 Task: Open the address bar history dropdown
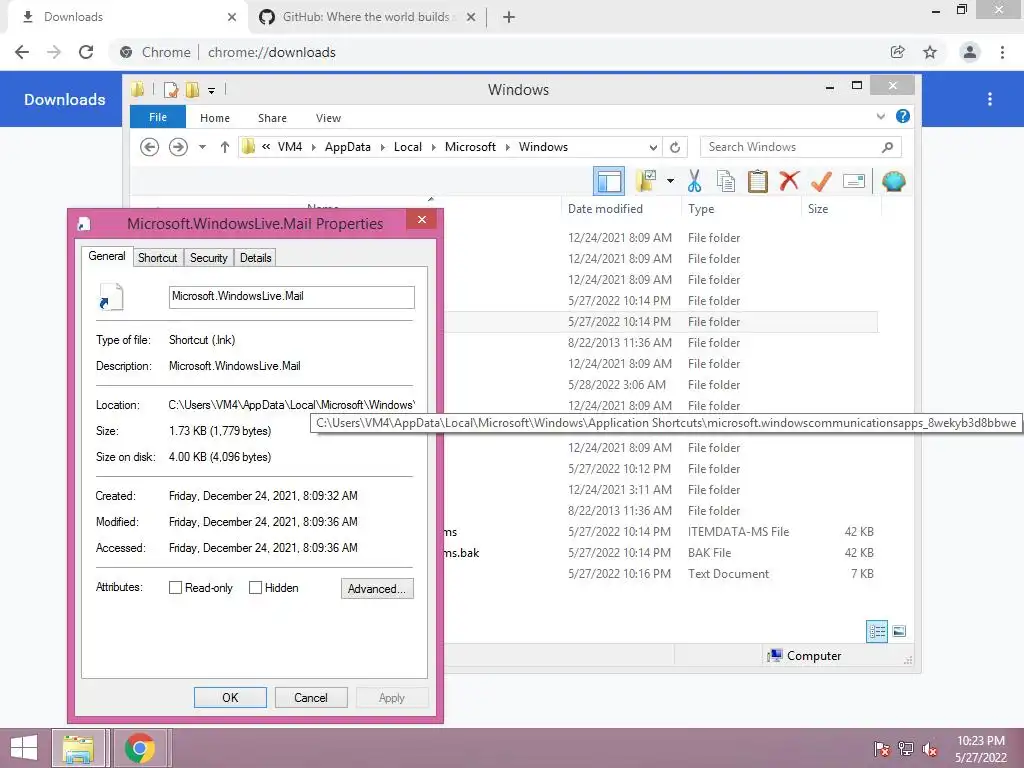click(652, 147)
